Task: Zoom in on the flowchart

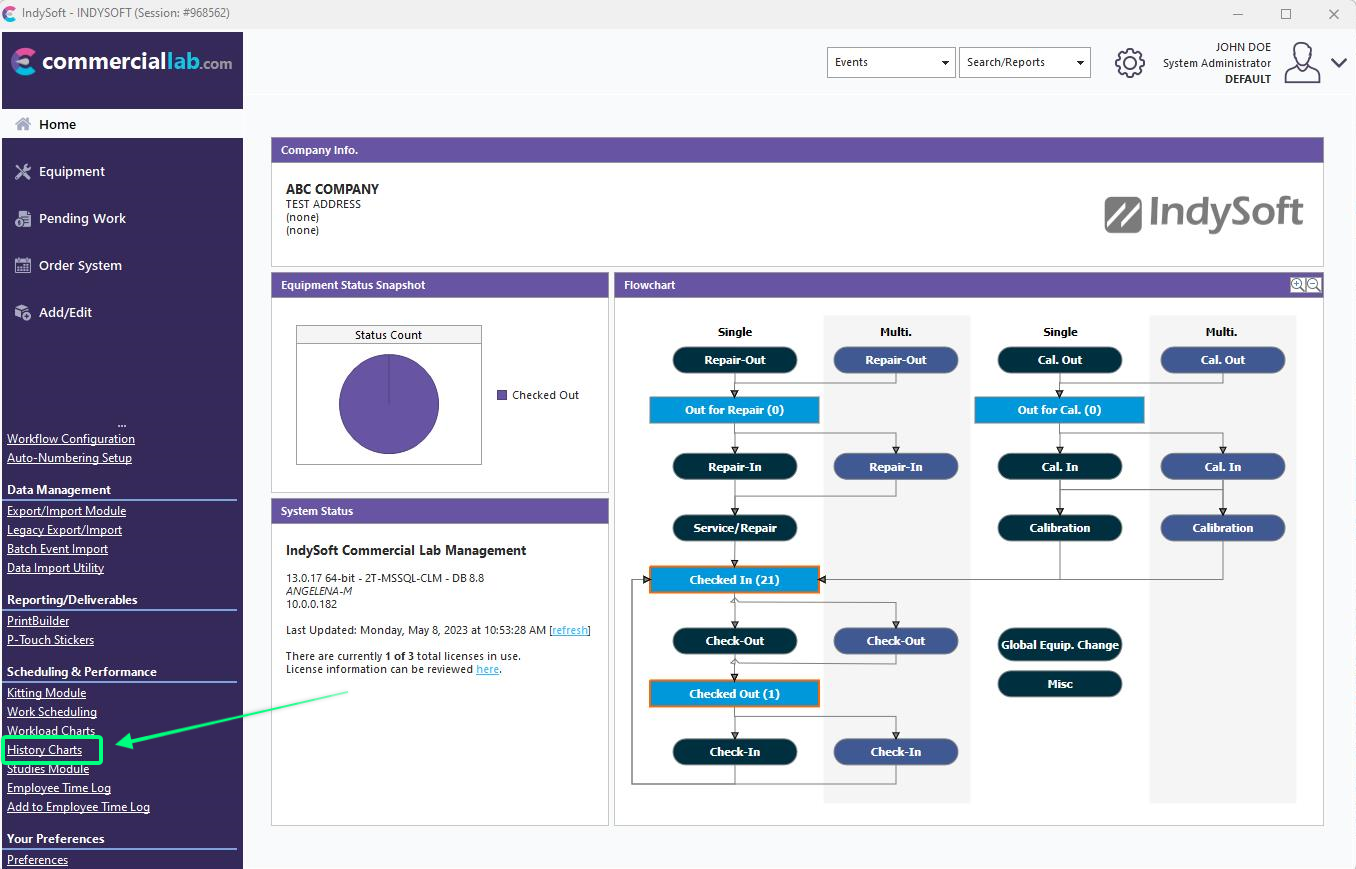Action: click(x=1297, y=285)
